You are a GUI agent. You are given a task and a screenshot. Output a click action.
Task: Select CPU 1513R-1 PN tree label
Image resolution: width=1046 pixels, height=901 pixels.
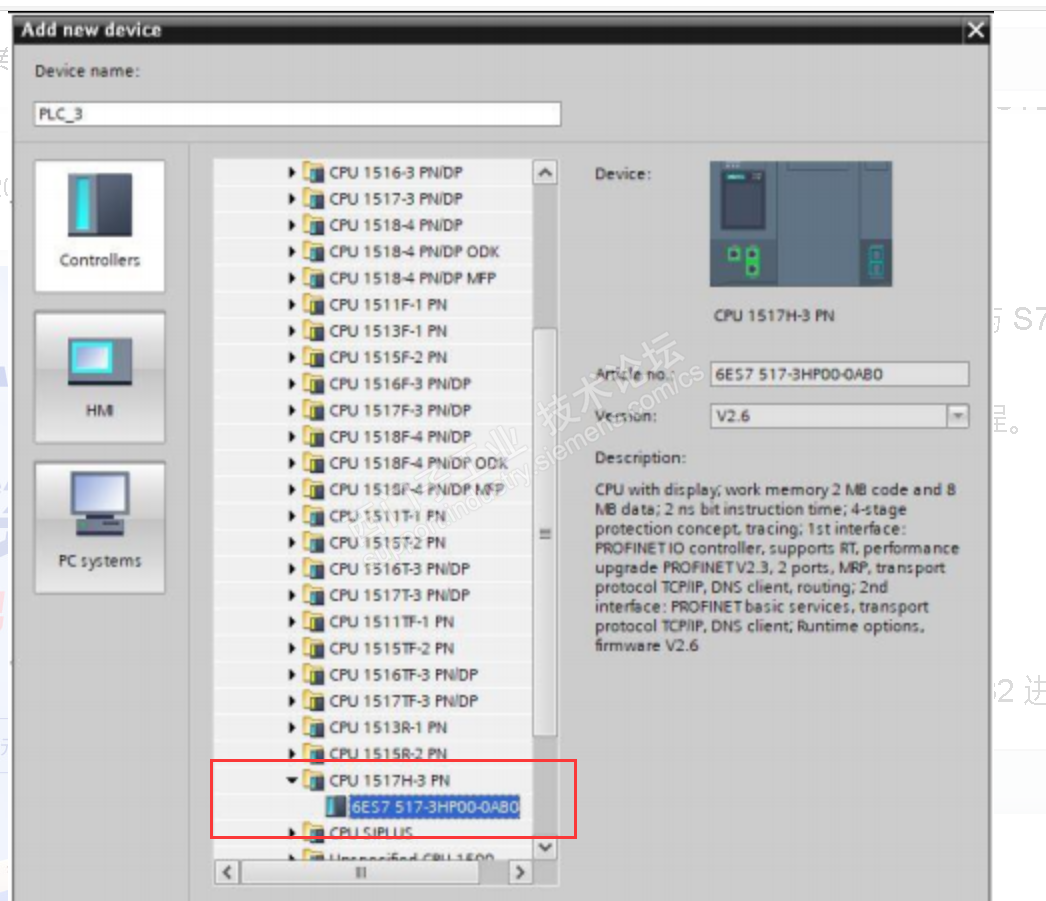point(388,728)
